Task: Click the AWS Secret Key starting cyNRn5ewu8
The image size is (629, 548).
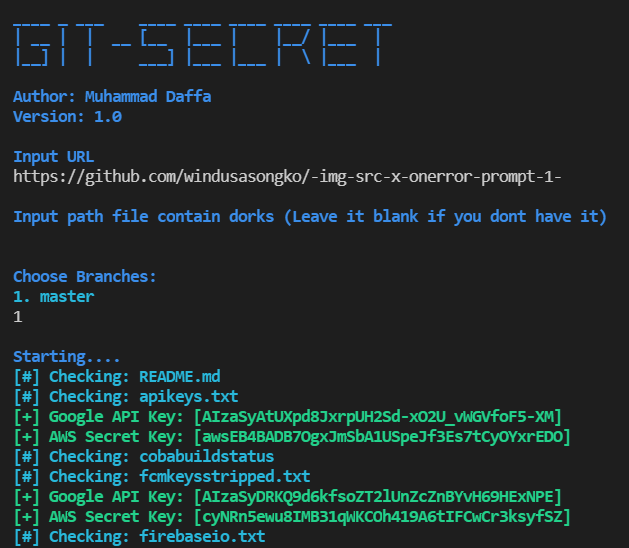Action: click(x=384, y=517)
